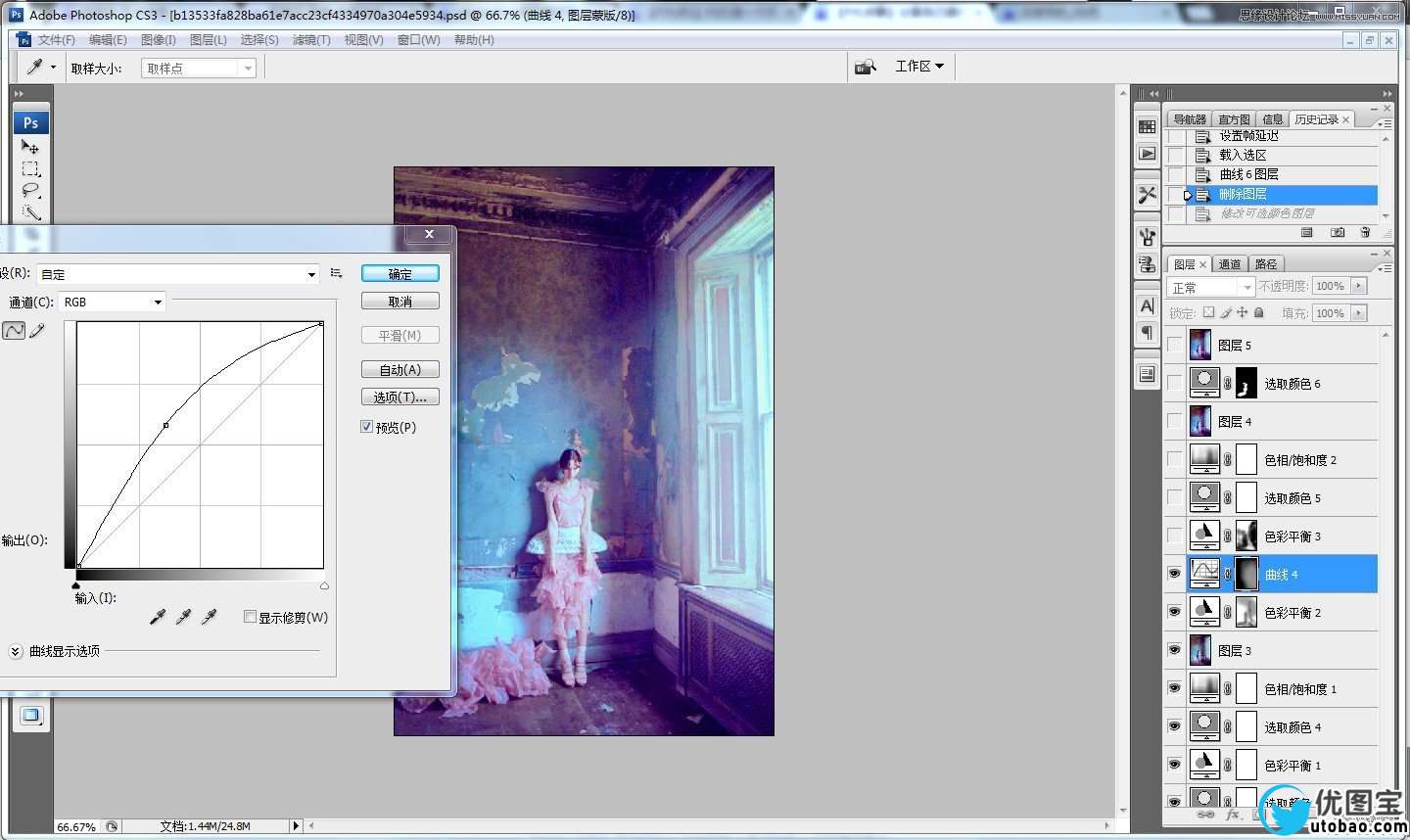Lock all padlock icon

tap(1259, 312)
